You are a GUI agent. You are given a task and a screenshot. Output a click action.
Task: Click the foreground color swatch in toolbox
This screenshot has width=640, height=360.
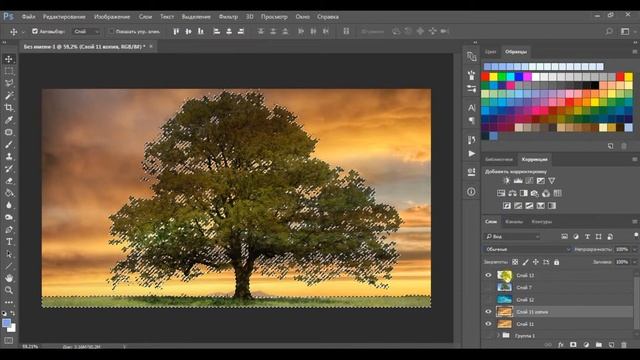pyautogui.click(x=7, y=324)
